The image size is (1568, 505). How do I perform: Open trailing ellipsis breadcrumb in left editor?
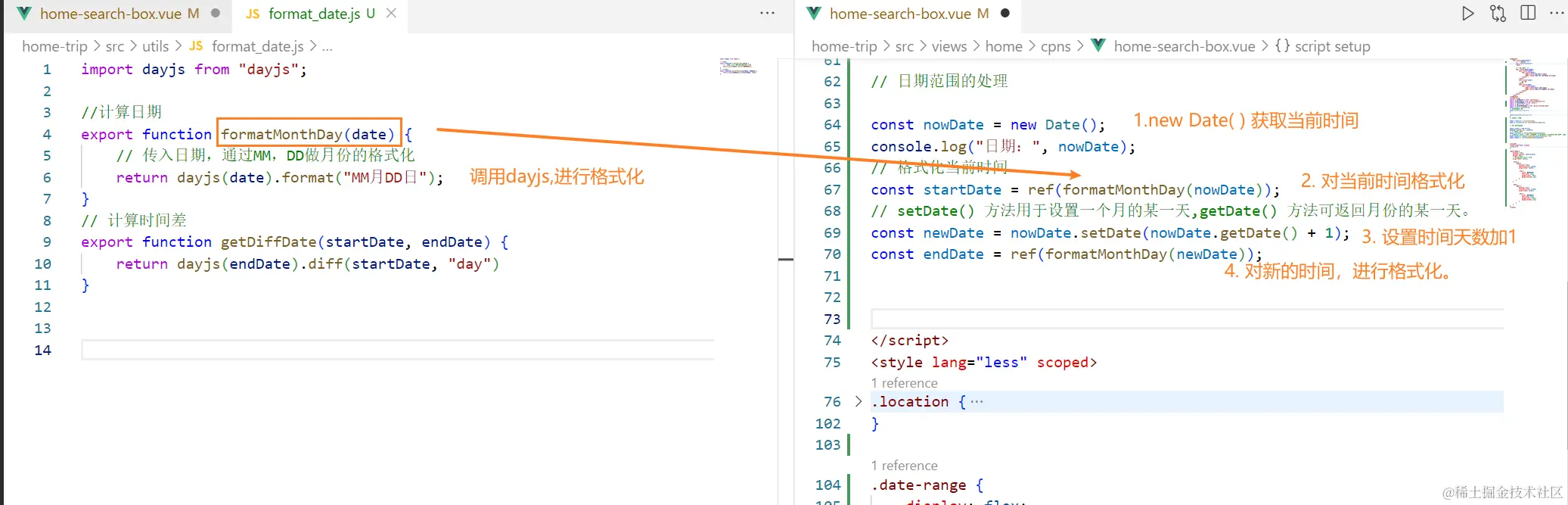(x=327, y=47)
